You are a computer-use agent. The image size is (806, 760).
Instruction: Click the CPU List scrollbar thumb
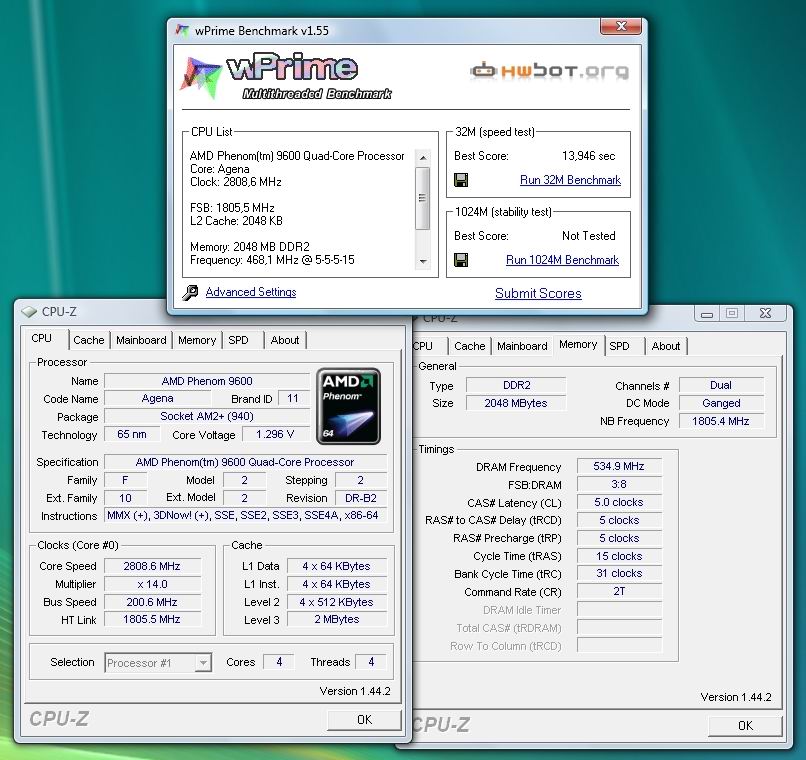click(x=423, y=198)
